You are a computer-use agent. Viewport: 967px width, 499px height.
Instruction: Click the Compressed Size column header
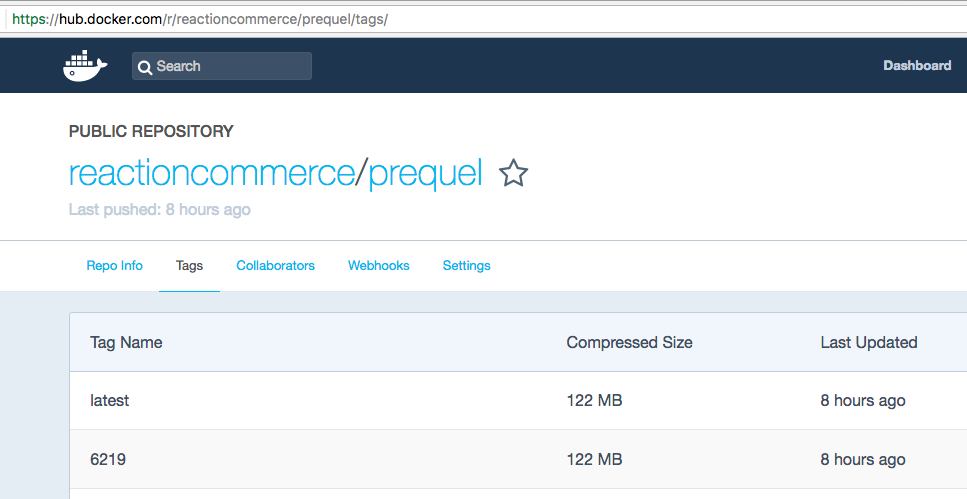[630, 342]
